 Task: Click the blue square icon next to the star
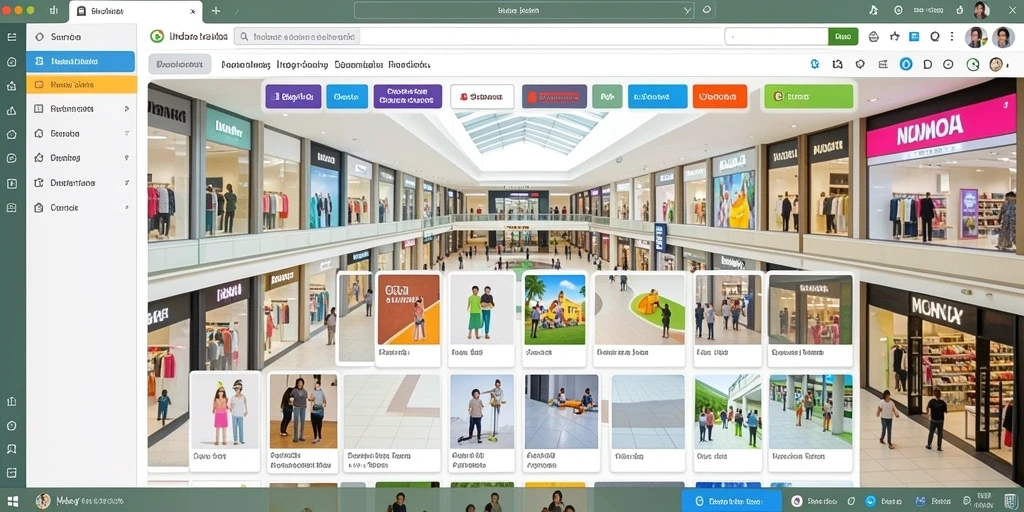click(x=914, y=37)
